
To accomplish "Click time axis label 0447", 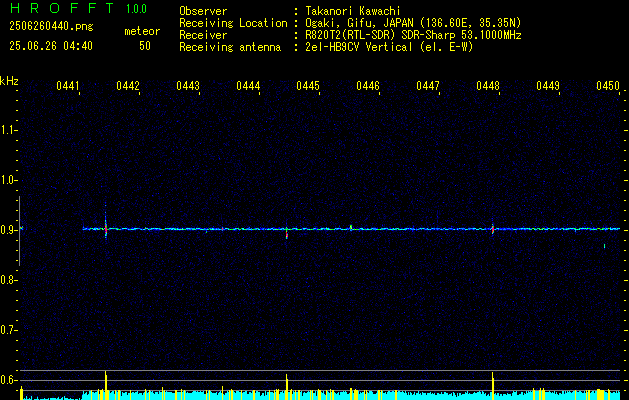I will coord(428,85).
